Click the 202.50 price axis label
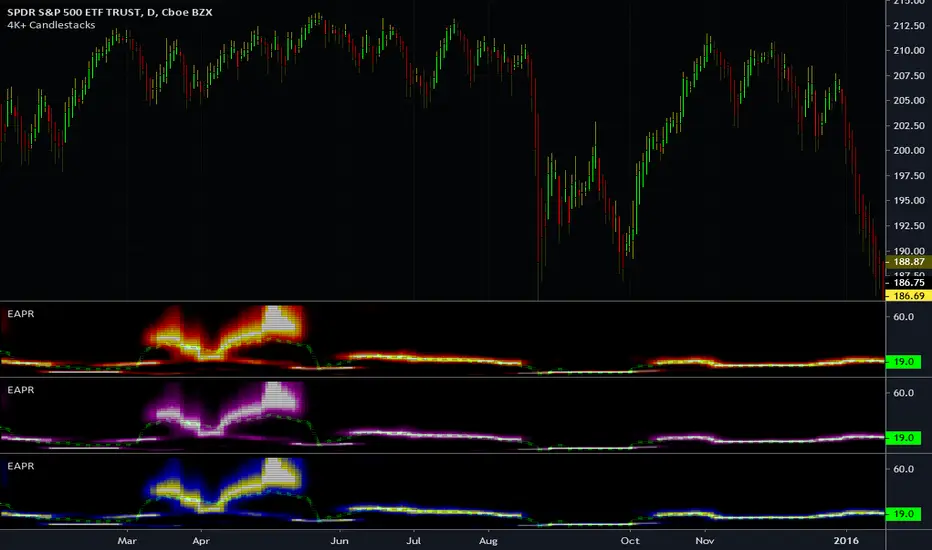 [909, 125]
